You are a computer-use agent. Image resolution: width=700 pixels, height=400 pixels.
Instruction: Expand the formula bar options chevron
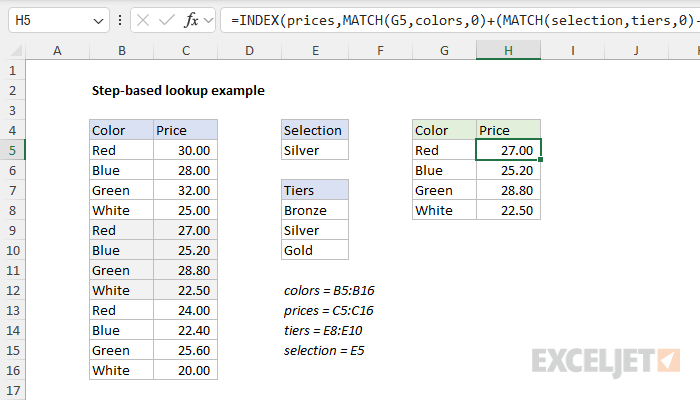point(208,21)
